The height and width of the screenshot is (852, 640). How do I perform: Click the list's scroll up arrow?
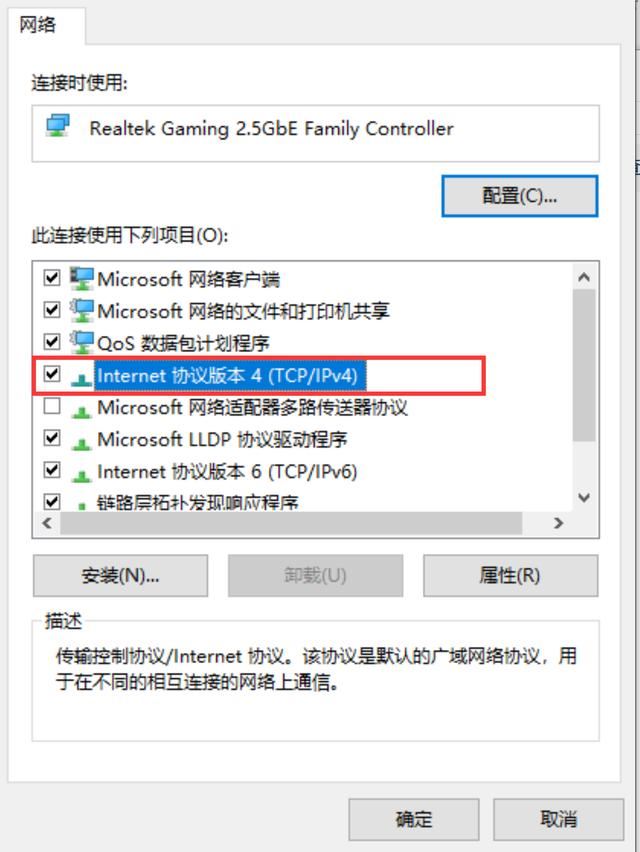point(584,277)
